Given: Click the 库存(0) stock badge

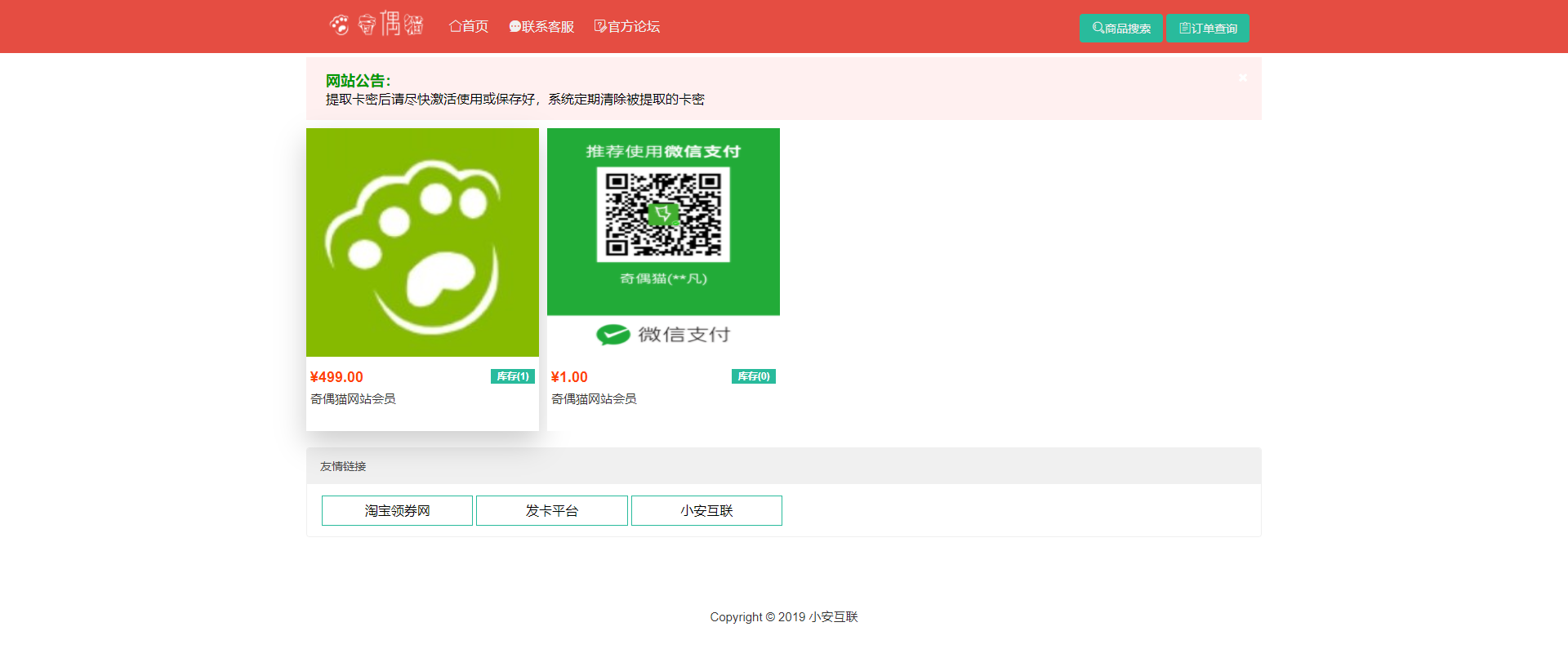Looking at the screenshot, I should (x=754, y=376).
